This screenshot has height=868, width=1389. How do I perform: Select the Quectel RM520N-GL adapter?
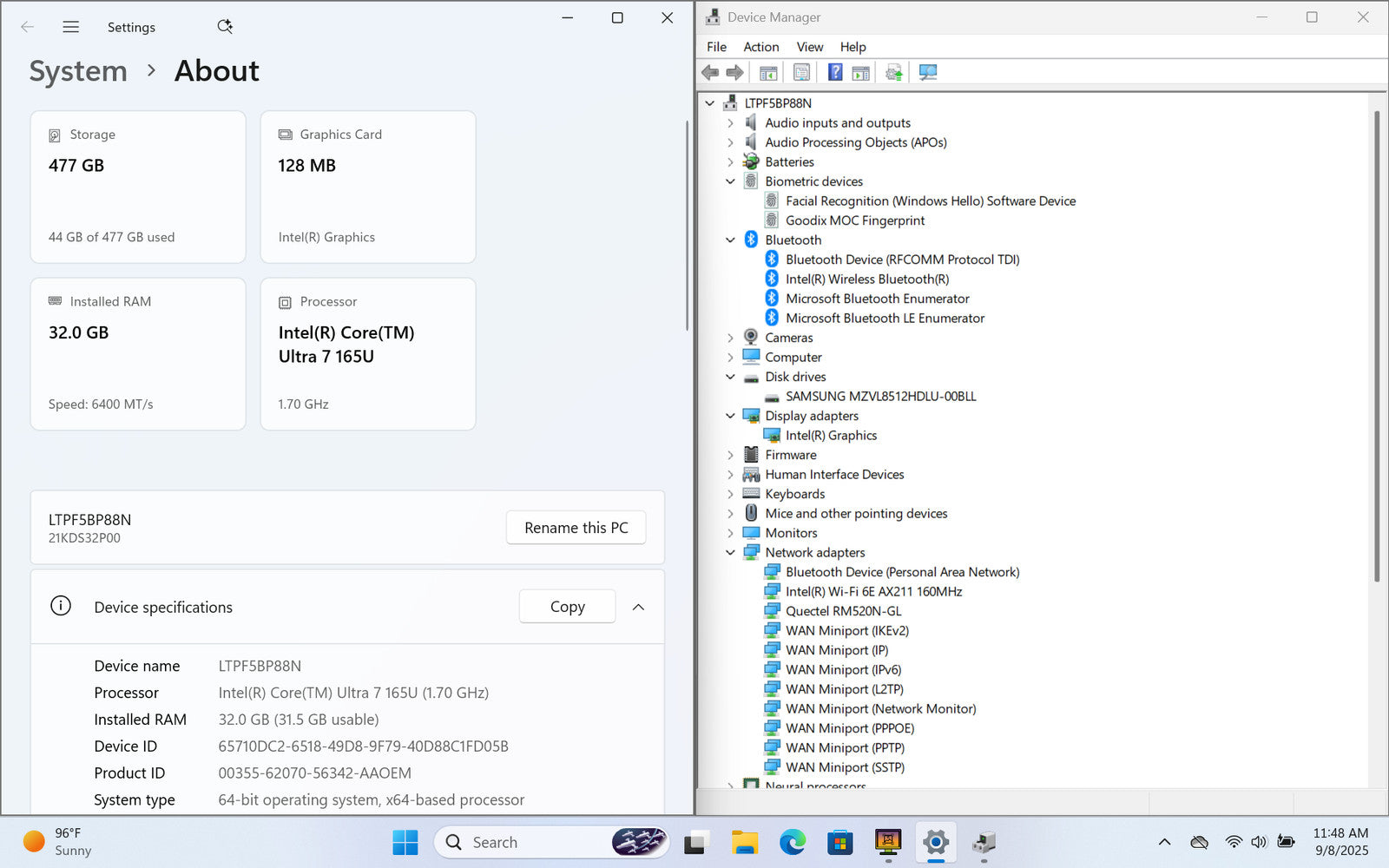843,611
